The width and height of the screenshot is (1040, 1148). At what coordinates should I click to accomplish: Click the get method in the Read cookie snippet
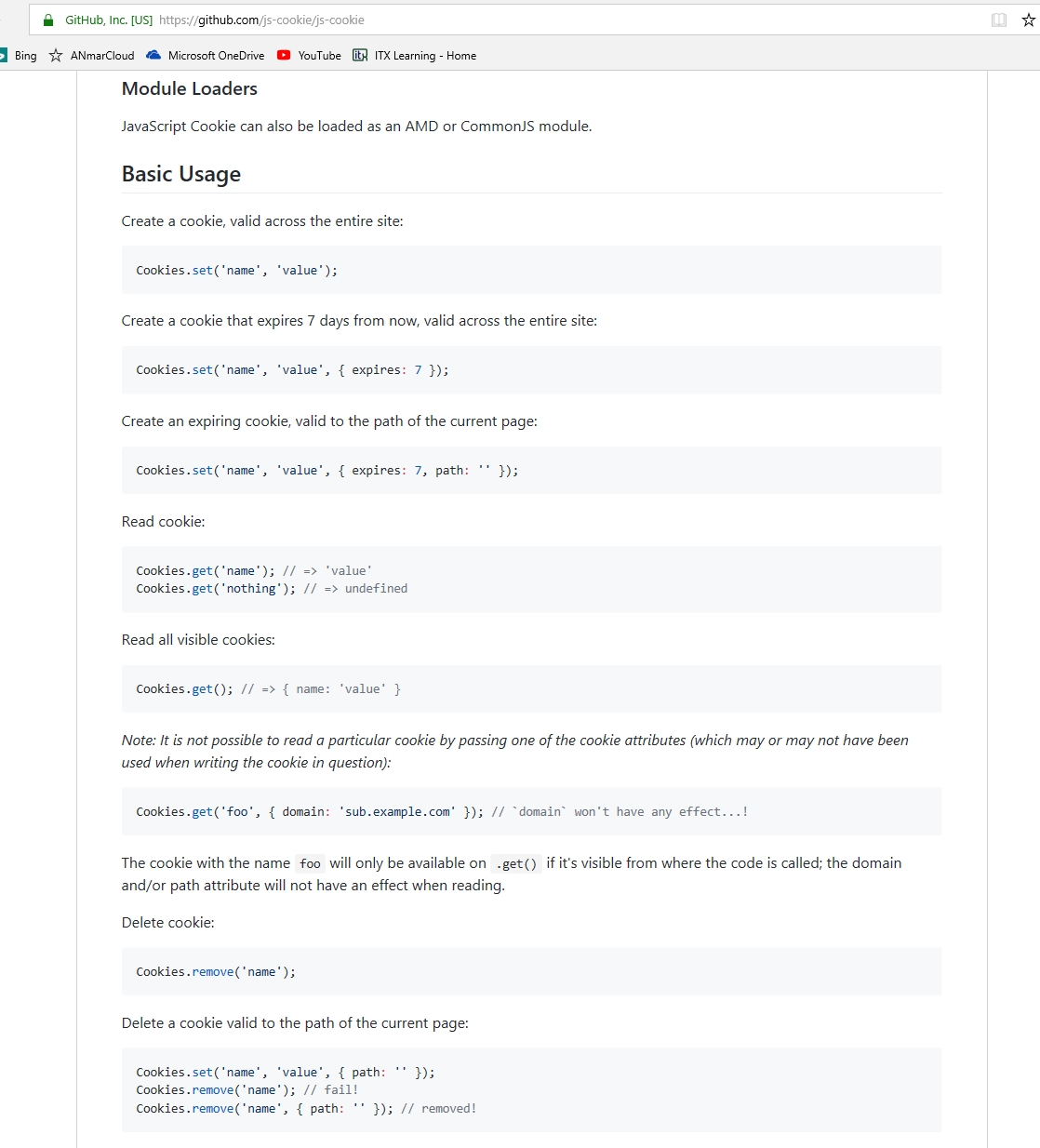click(x=201, y=570)
